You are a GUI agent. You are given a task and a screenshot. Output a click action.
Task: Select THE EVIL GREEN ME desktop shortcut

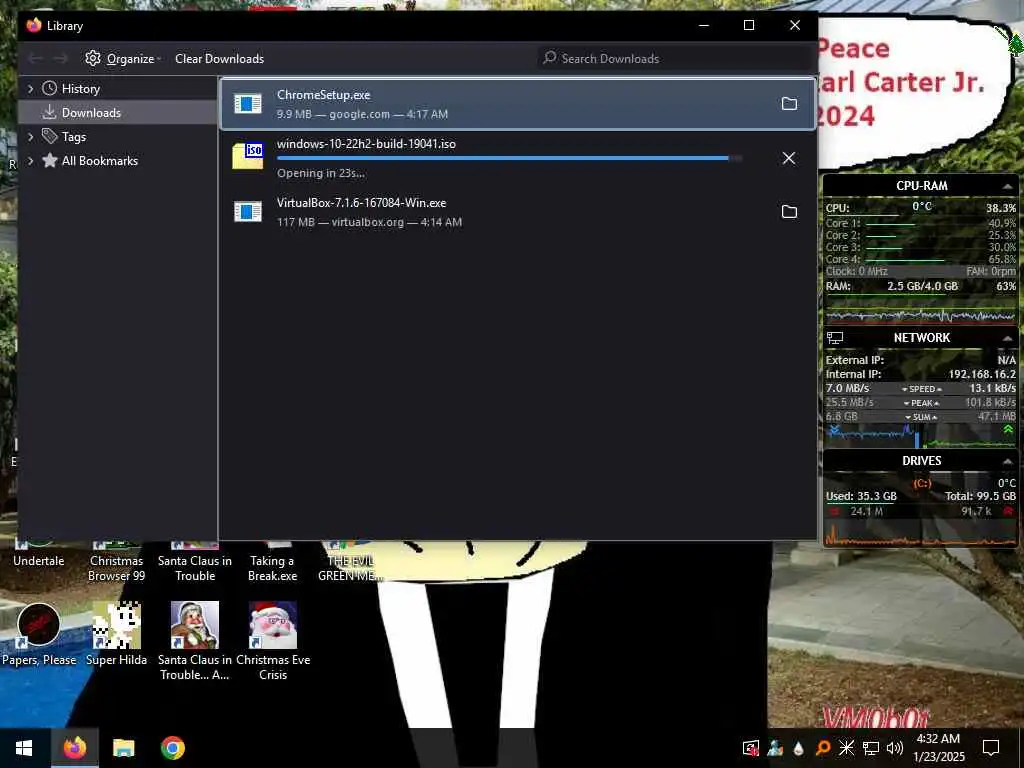350,562
